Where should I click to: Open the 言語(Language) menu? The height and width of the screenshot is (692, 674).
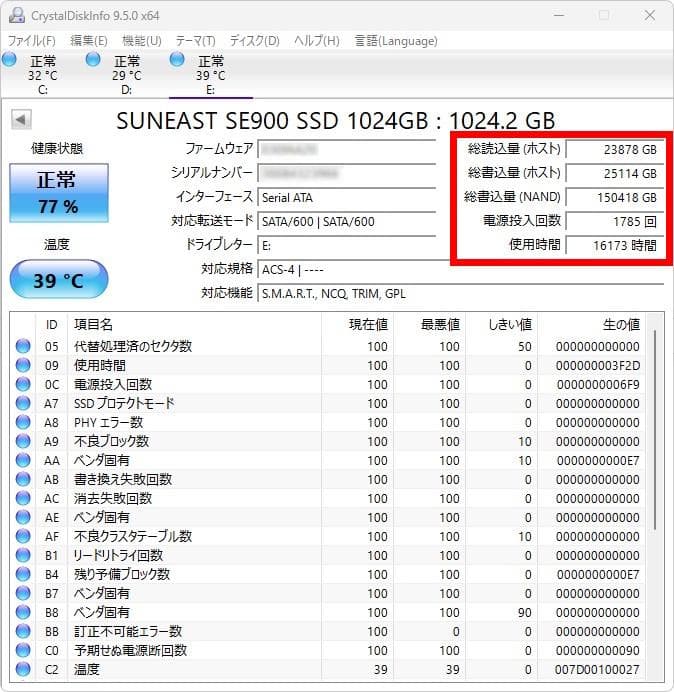[x=396, y=41]
